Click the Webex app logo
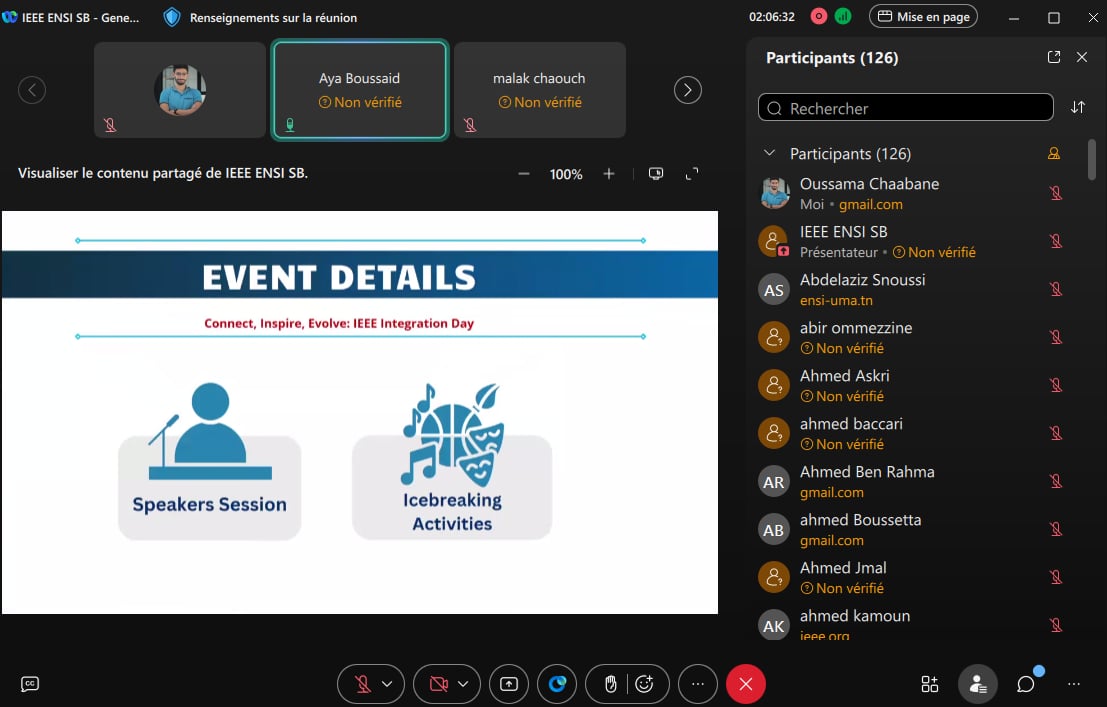 pyautogui.click(x=10, y=17)
